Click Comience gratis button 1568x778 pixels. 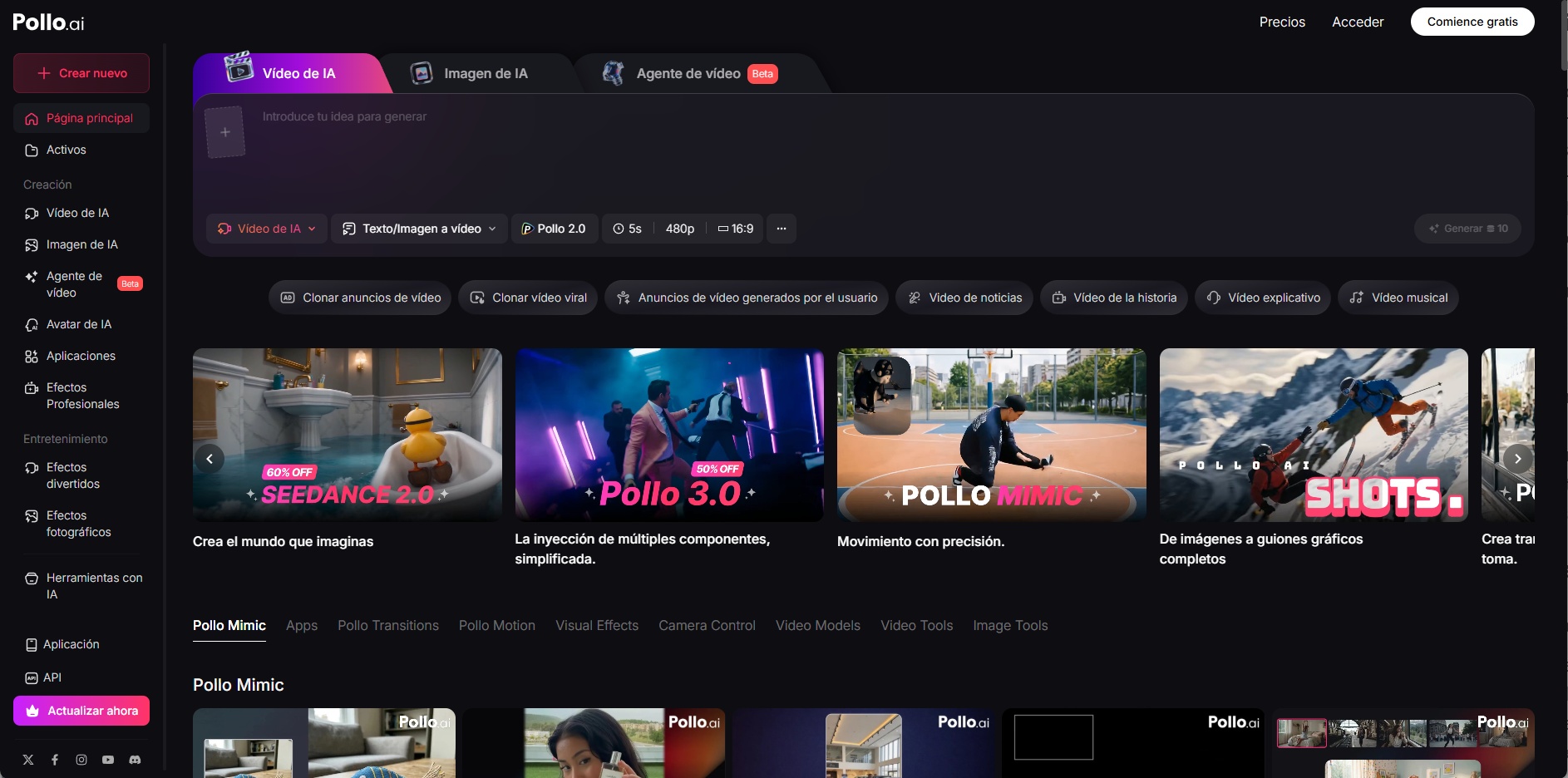(1472, 22)
